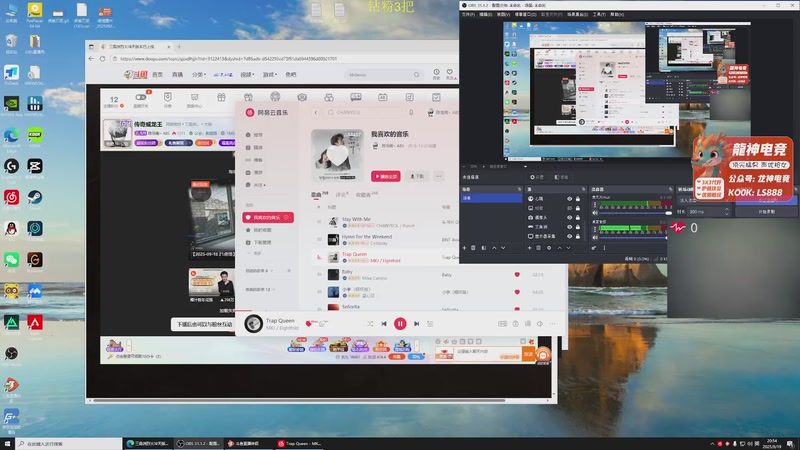
Task: Expand collected playlists 12 section
Action: [x=260, y=289]
